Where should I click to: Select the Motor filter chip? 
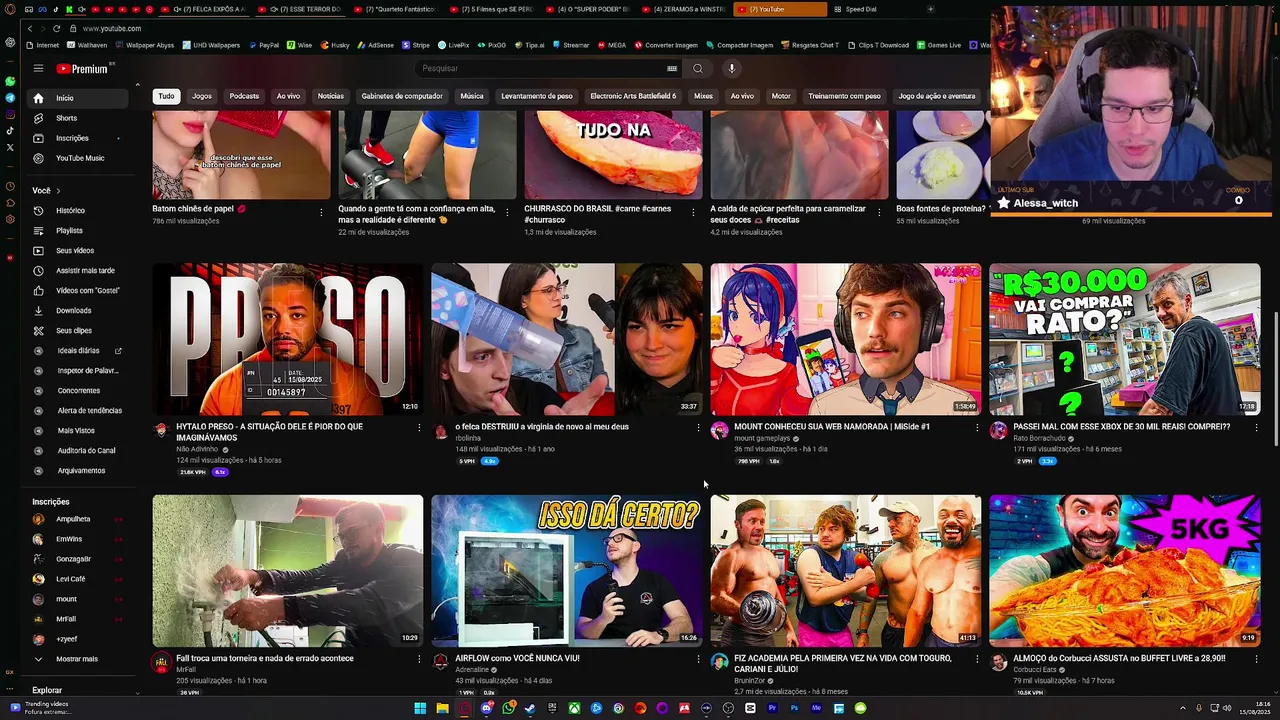pos(781,96)
